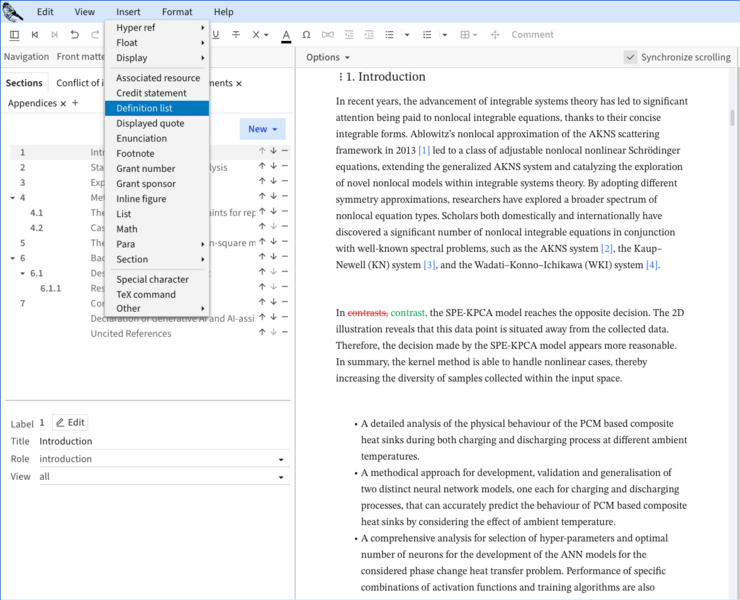
Task: Follow citation link [4]
Action: click(652, 265)
